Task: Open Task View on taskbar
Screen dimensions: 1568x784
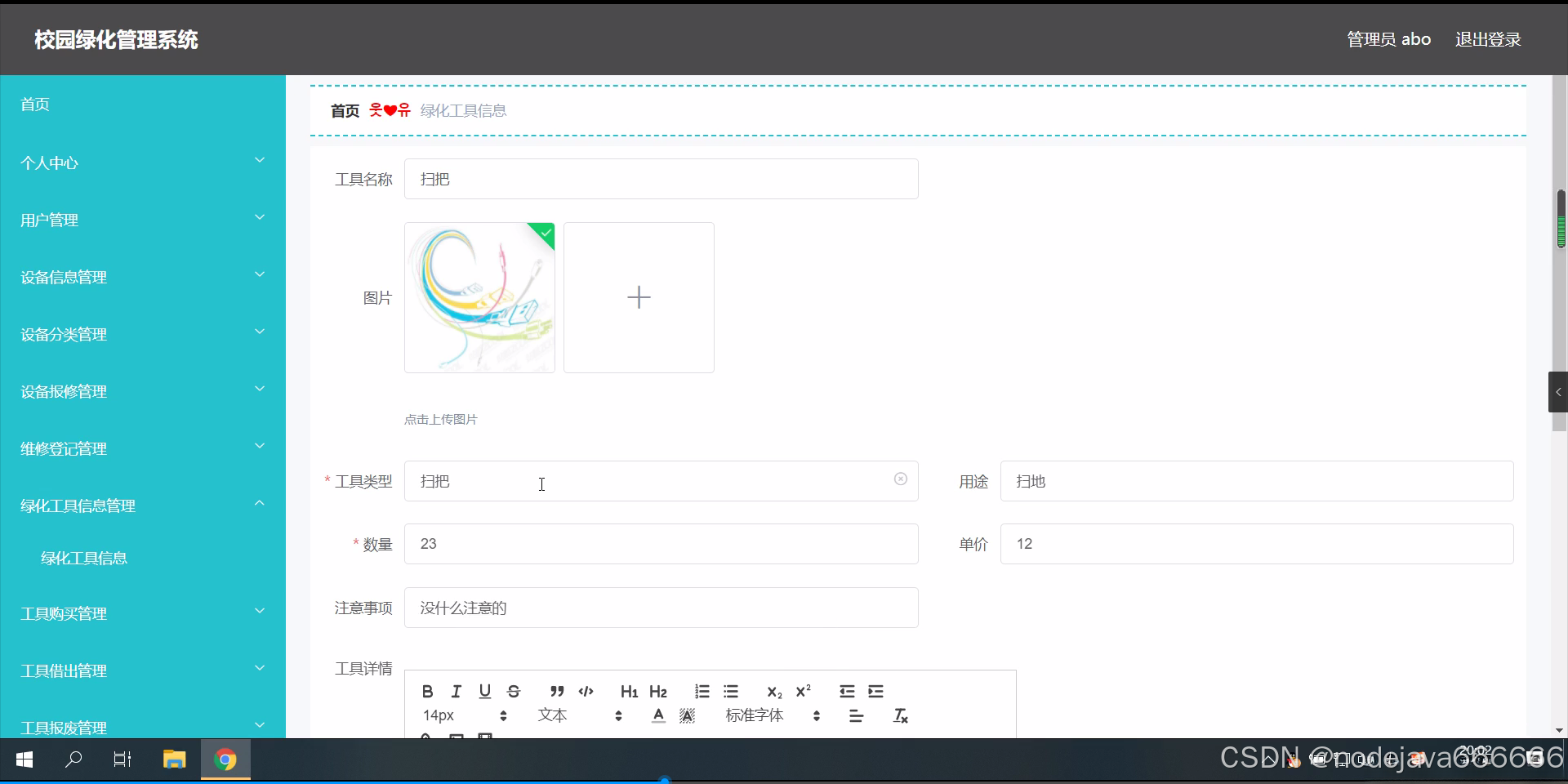Action: [x=122, y=759]
